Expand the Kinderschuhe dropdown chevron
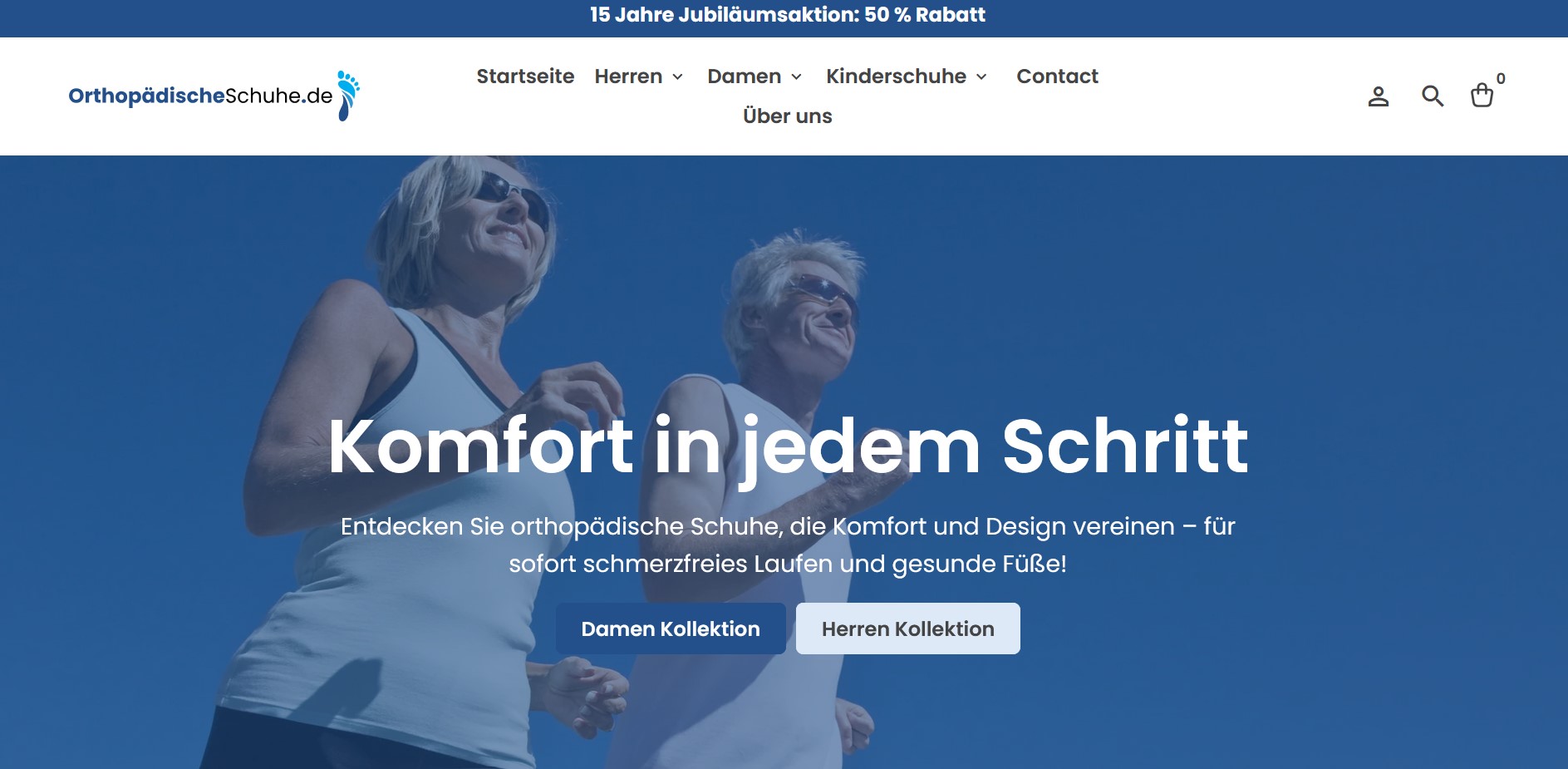The height and width of the screenshot is (769, 1568). pyautogui.click(x=981, y=76)
